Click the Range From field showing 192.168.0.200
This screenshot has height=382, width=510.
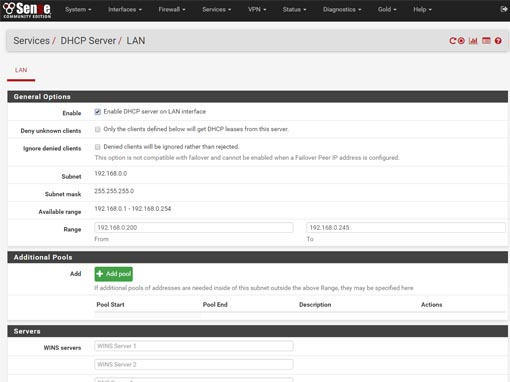(x=194, y=228)
